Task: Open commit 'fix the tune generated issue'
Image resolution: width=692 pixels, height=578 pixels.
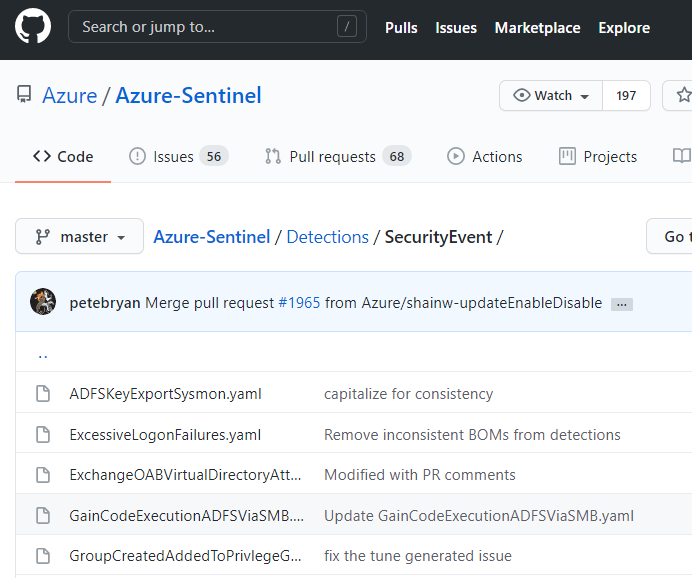Action: [418, 556]
